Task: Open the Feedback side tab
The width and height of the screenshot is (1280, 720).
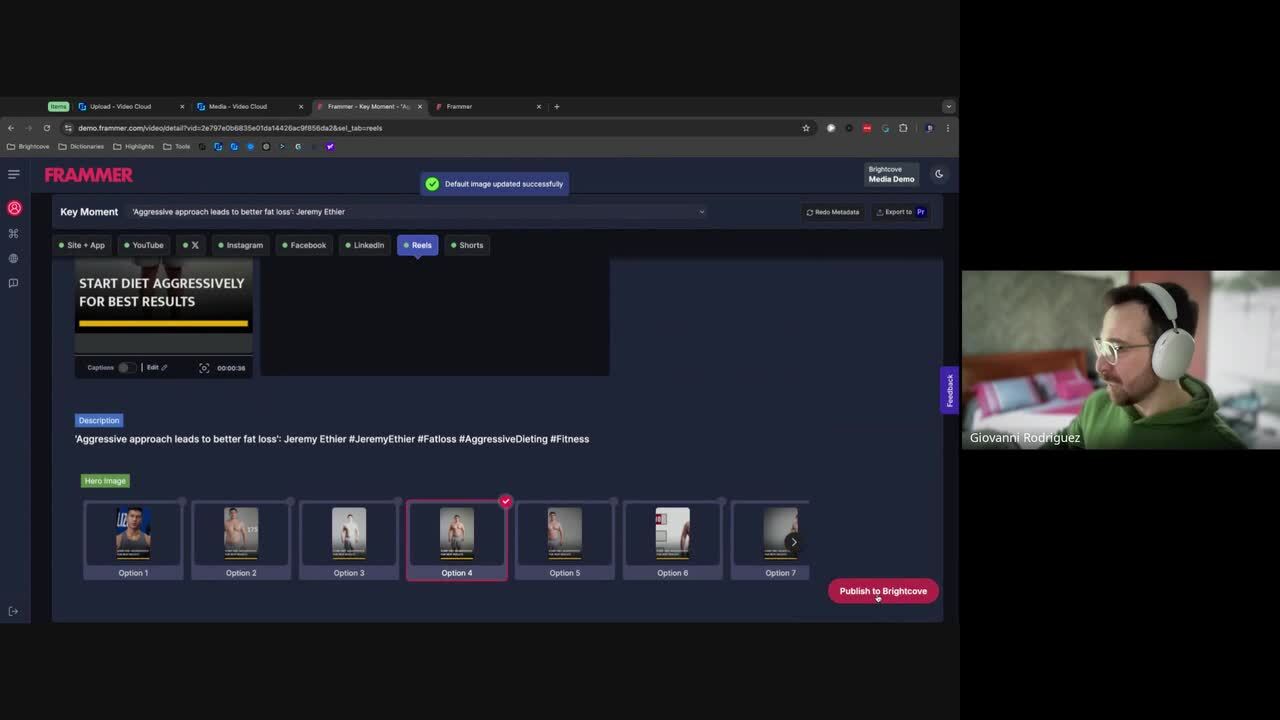Action: pos(949,390)
